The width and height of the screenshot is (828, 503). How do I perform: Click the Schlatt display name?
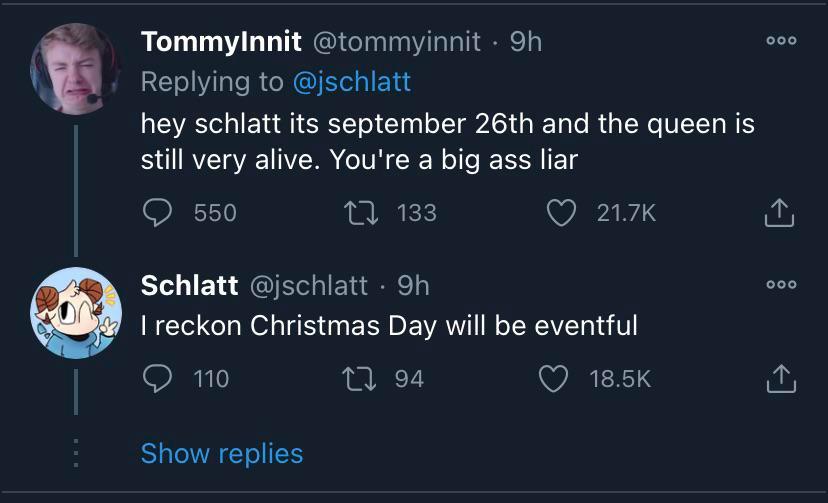pos(189,286)
